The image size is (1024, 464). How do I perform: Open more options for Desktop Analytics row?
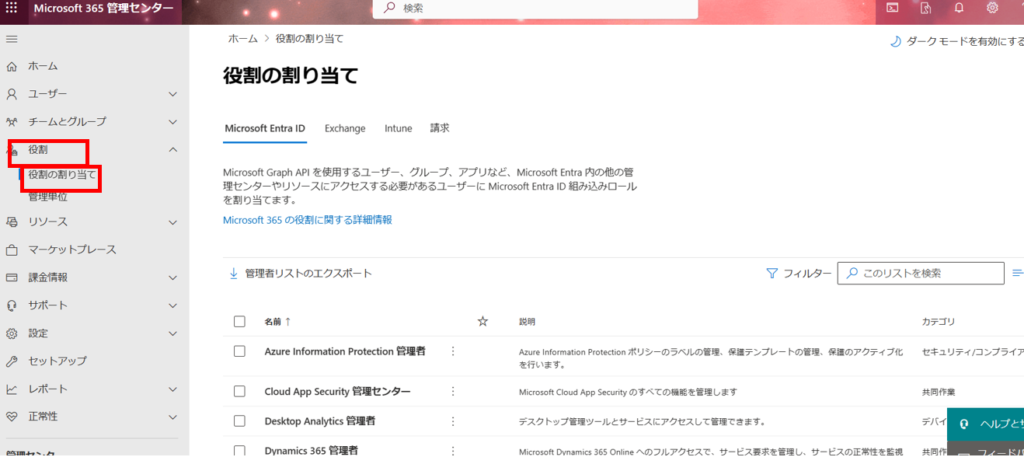(x=453, y=421)
